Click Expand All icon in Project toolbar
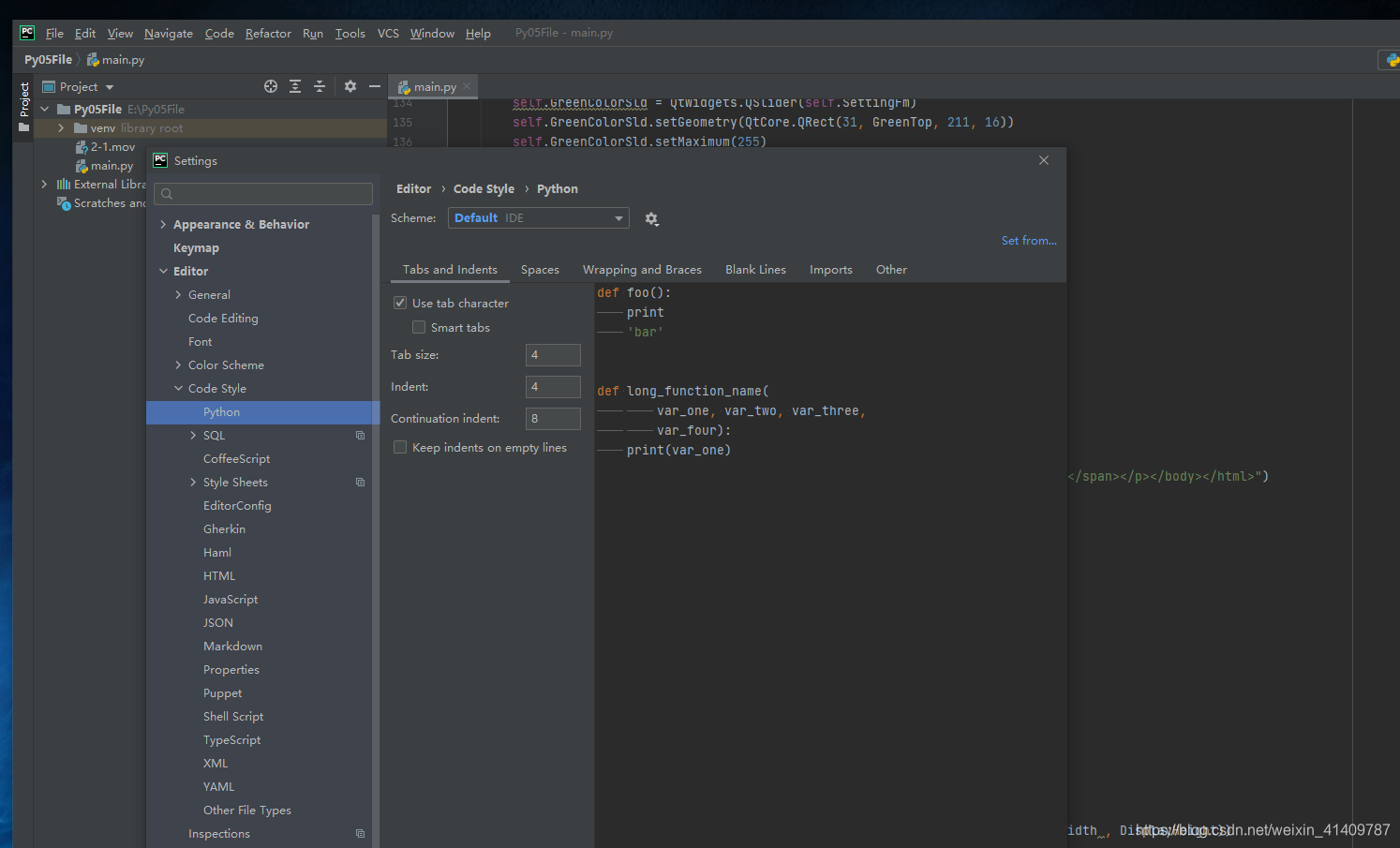1400x848 pixels. click(295, 86)
